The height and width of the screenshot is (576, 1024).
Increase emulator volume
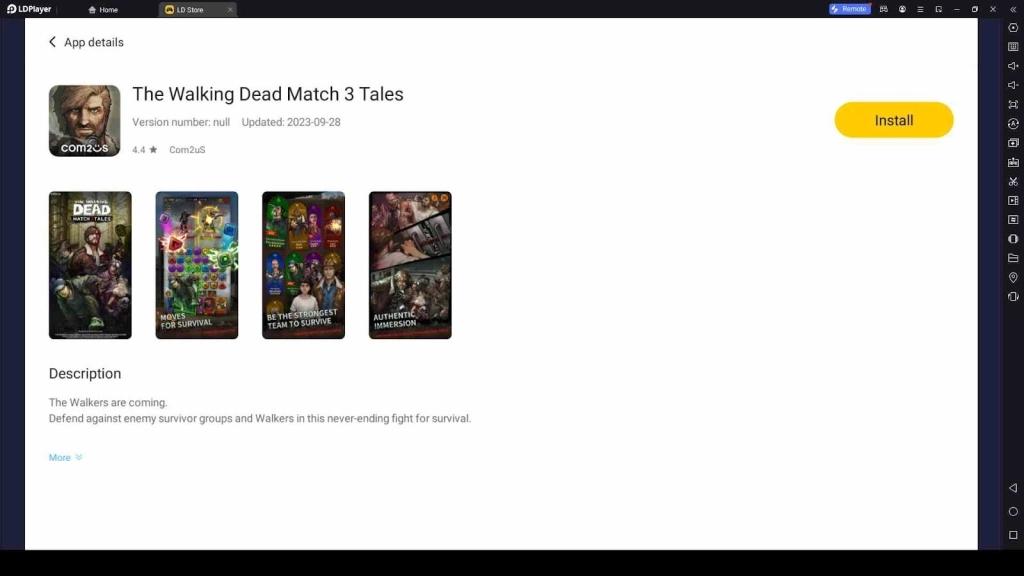[1013, 65]
